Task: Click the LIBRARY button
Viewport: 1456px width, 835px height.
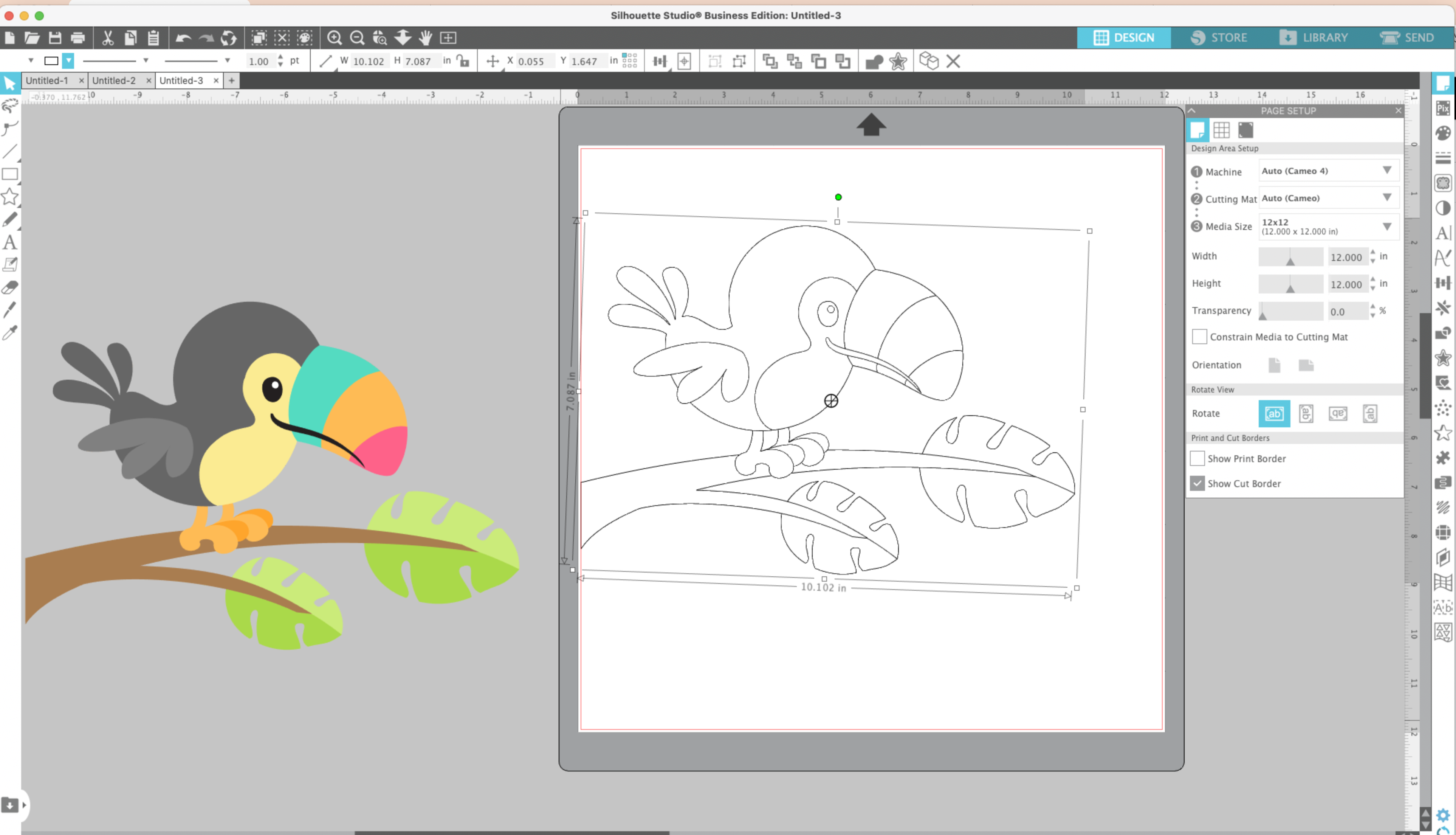Action: pos(1314,38)
